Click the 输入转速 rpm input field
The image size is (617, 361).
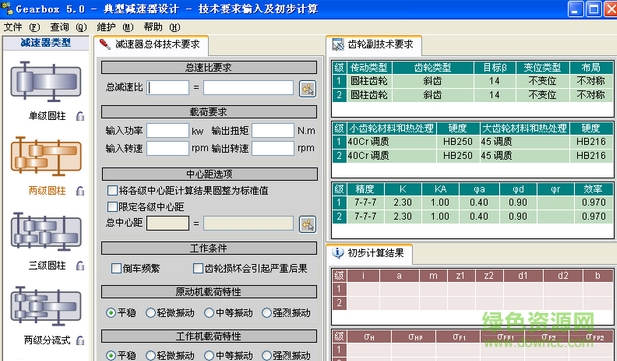(168, 148)
